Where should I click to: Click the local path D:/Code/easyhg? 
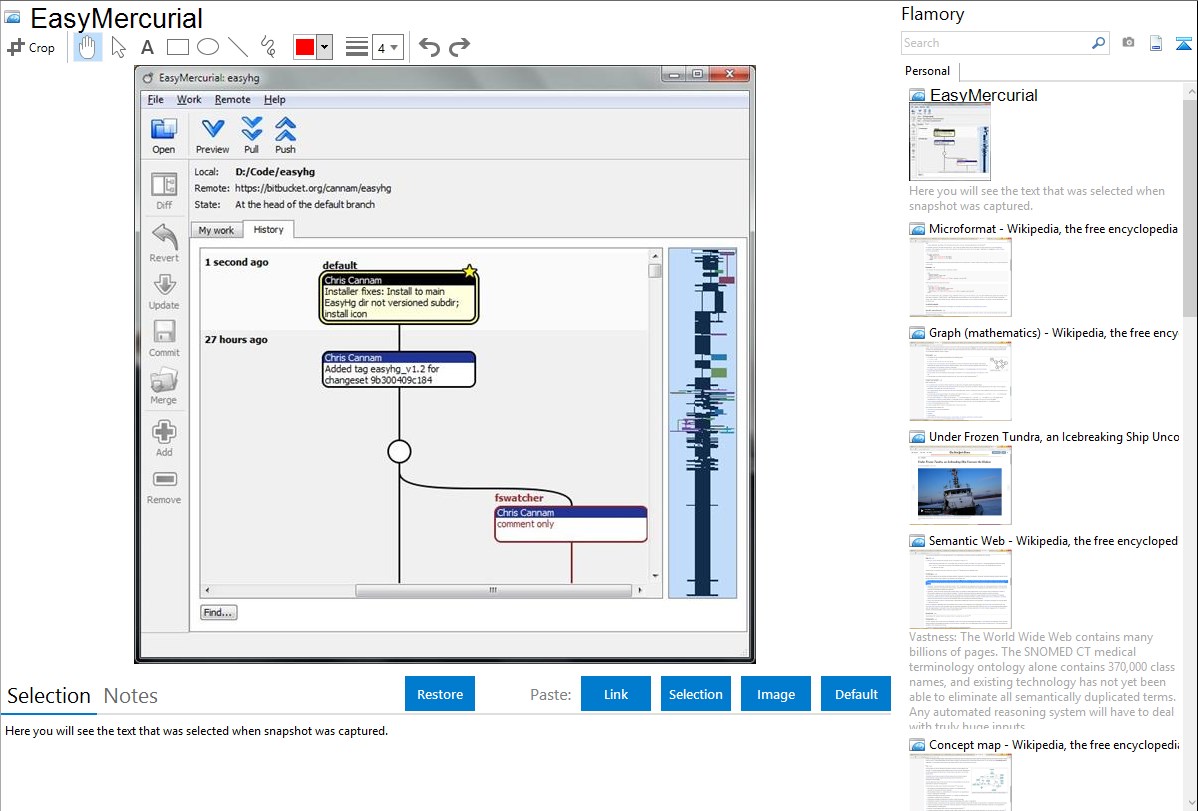[275, 172]
